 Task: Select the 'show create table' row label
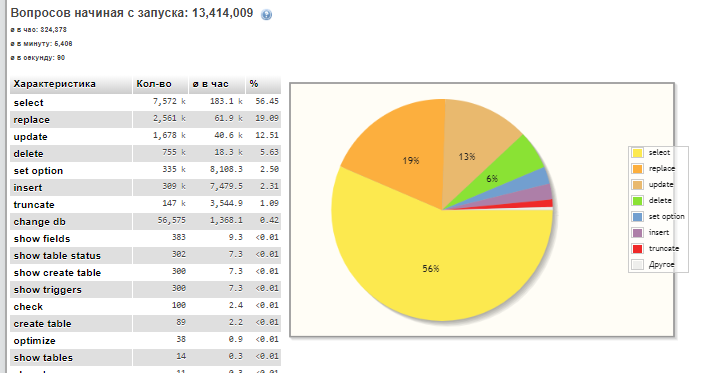(57, 273)
